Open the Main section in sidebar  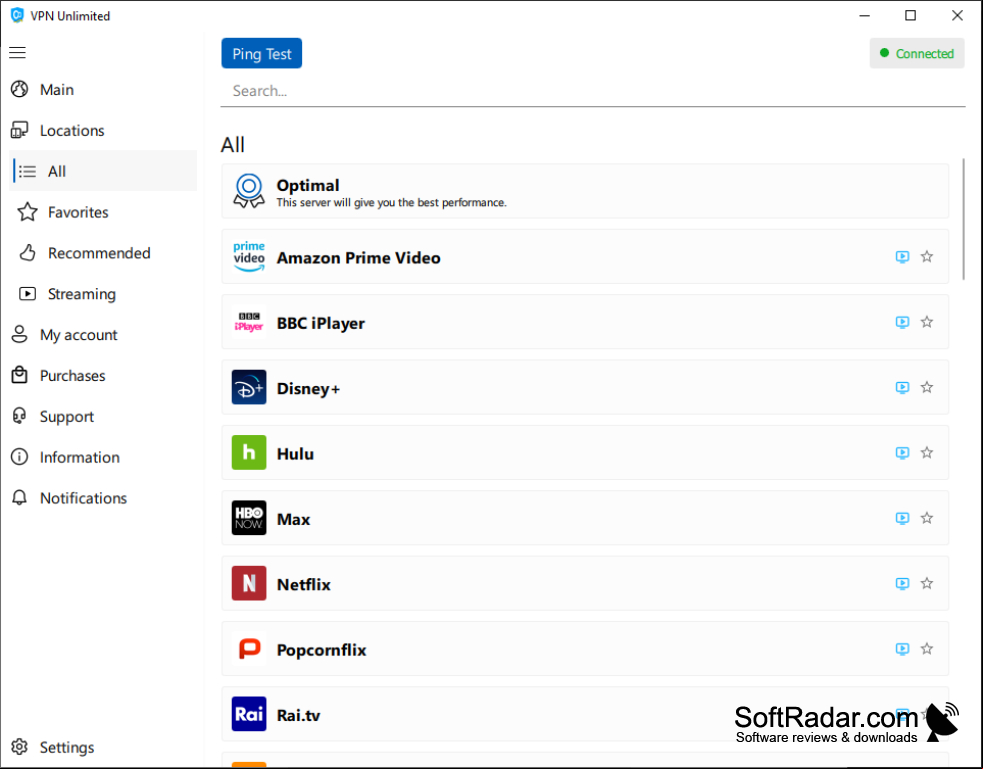[x=103, y=90]
